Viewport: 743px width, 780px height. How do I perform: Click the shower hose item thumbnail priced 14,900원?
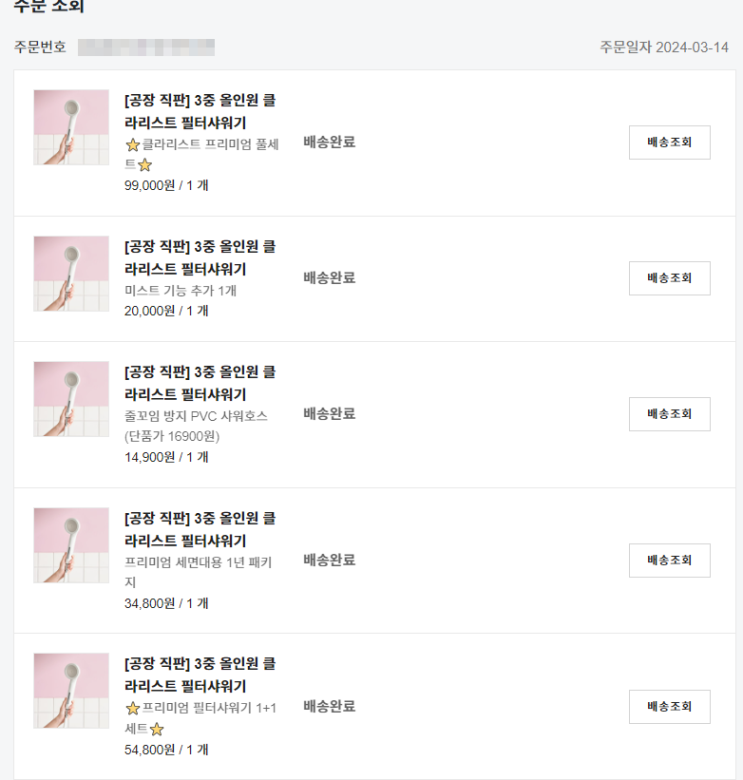click(71, 399)
